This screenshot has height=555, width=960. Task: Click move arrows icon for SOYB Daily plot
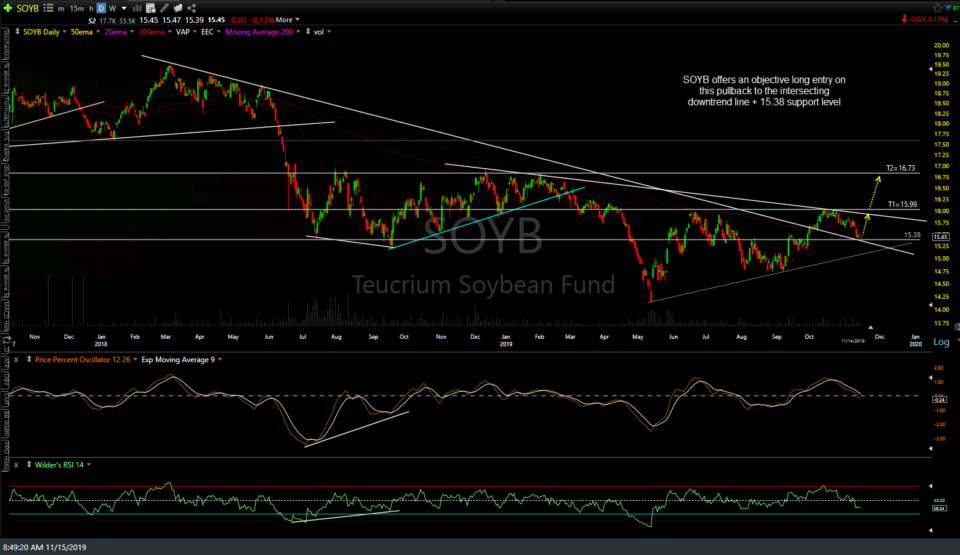(x=17, y=32)
